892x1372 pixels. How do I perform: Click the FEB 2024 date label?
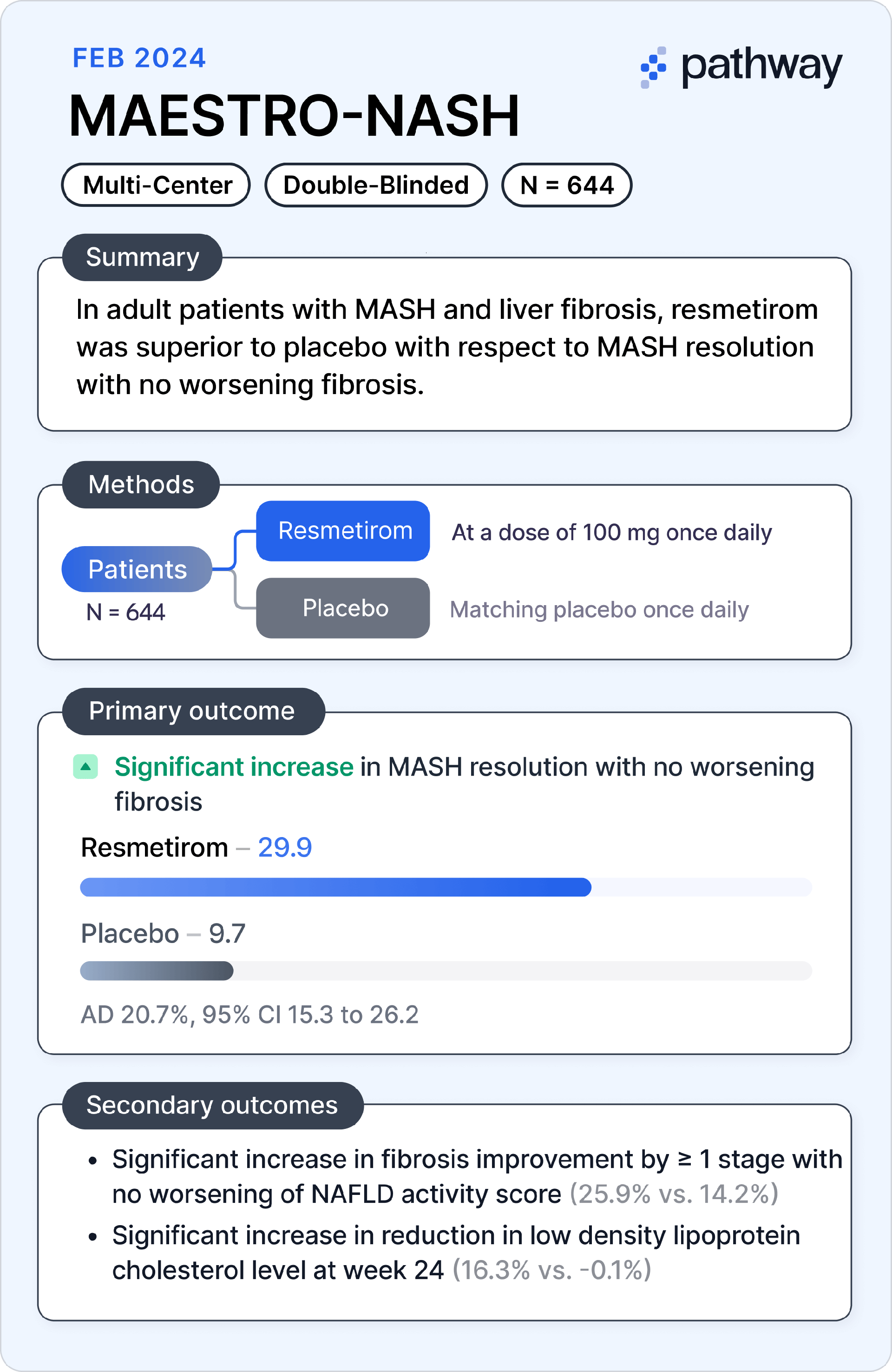139,58
